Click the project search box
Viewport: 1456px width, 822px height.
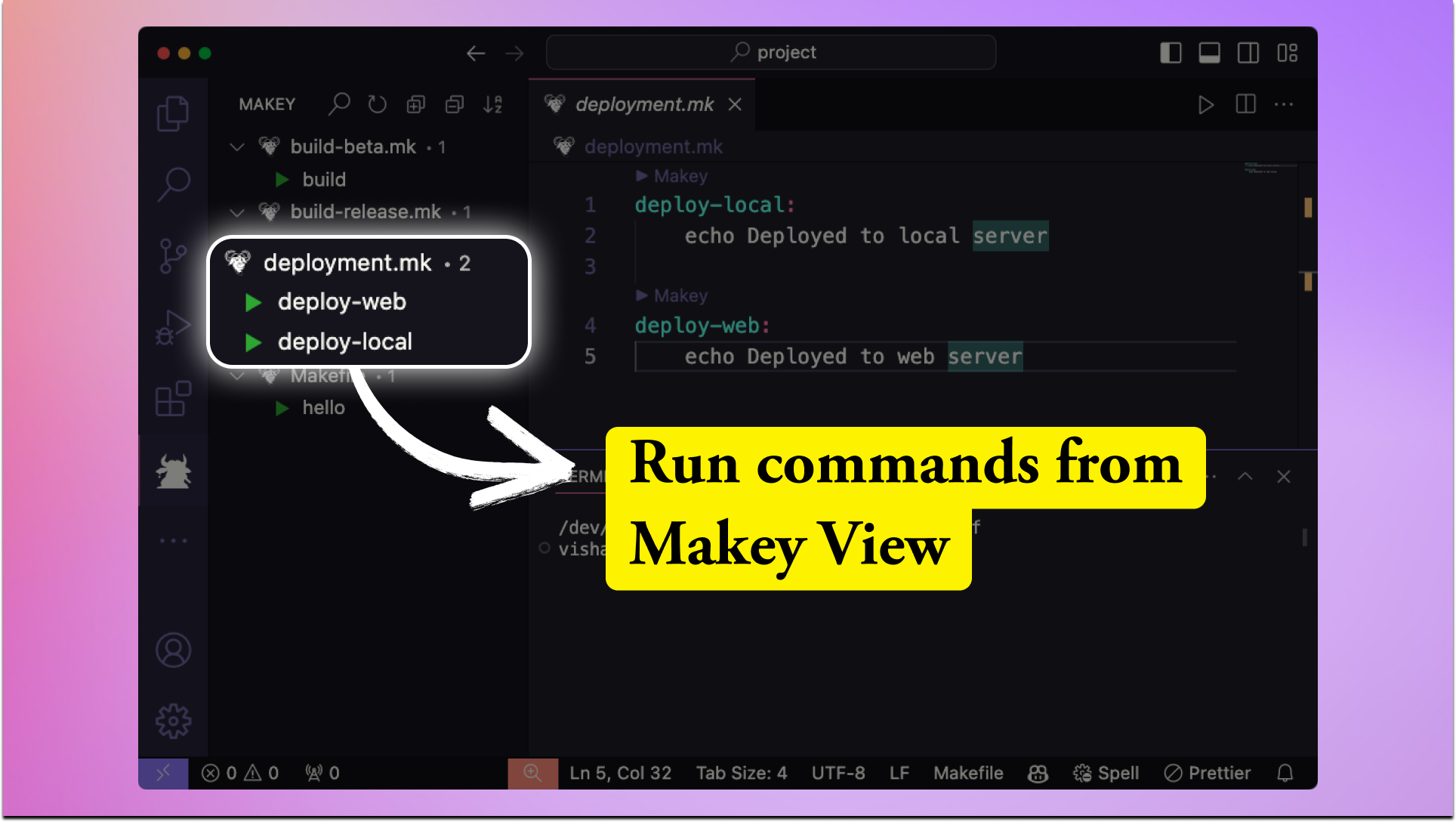771,52
